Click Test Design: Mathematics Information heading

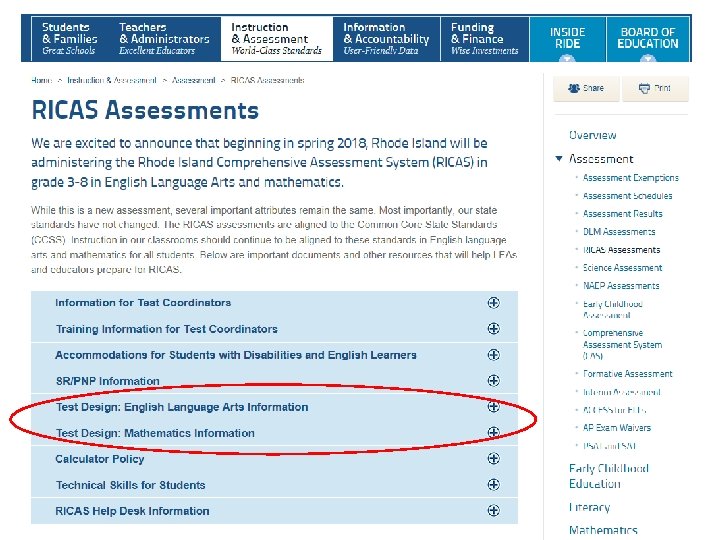(x=155, y=433)
